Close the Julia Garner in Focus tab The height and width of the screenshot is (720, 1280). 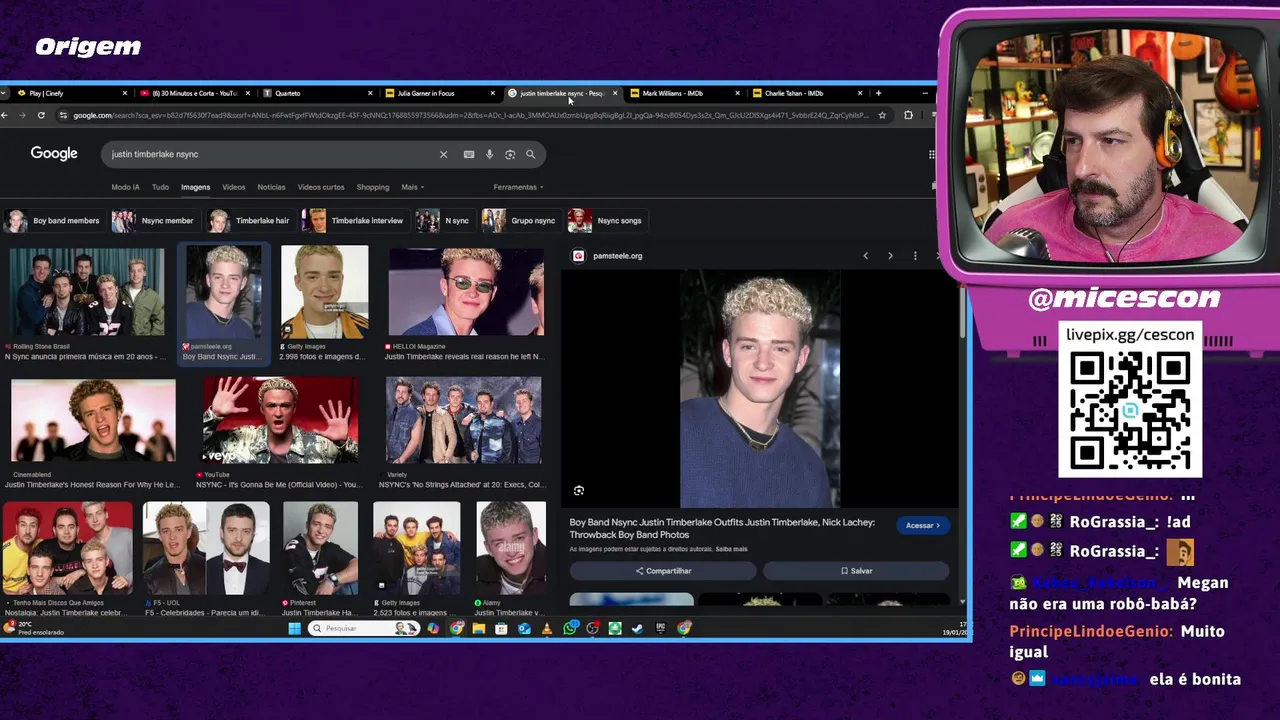click(x=492, y=93)
